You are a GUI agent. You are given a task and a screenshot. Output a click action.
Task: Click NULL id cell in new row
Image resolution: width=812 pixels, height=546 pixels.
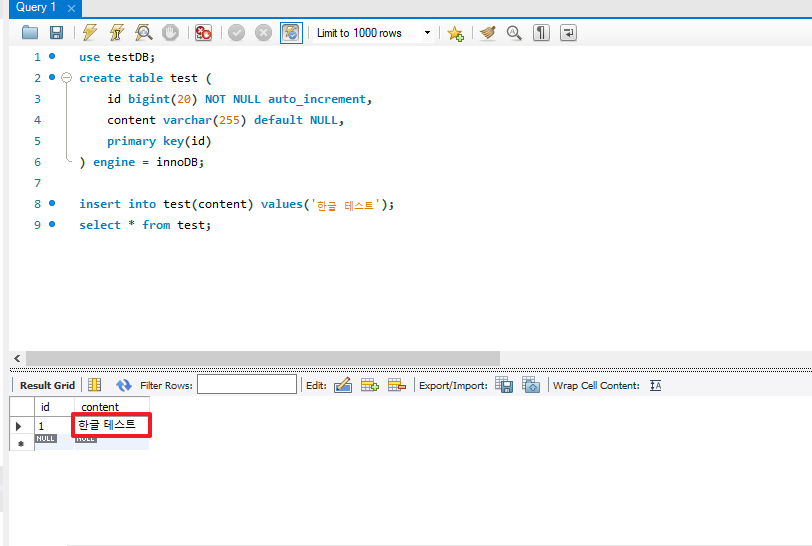[54, 442]
